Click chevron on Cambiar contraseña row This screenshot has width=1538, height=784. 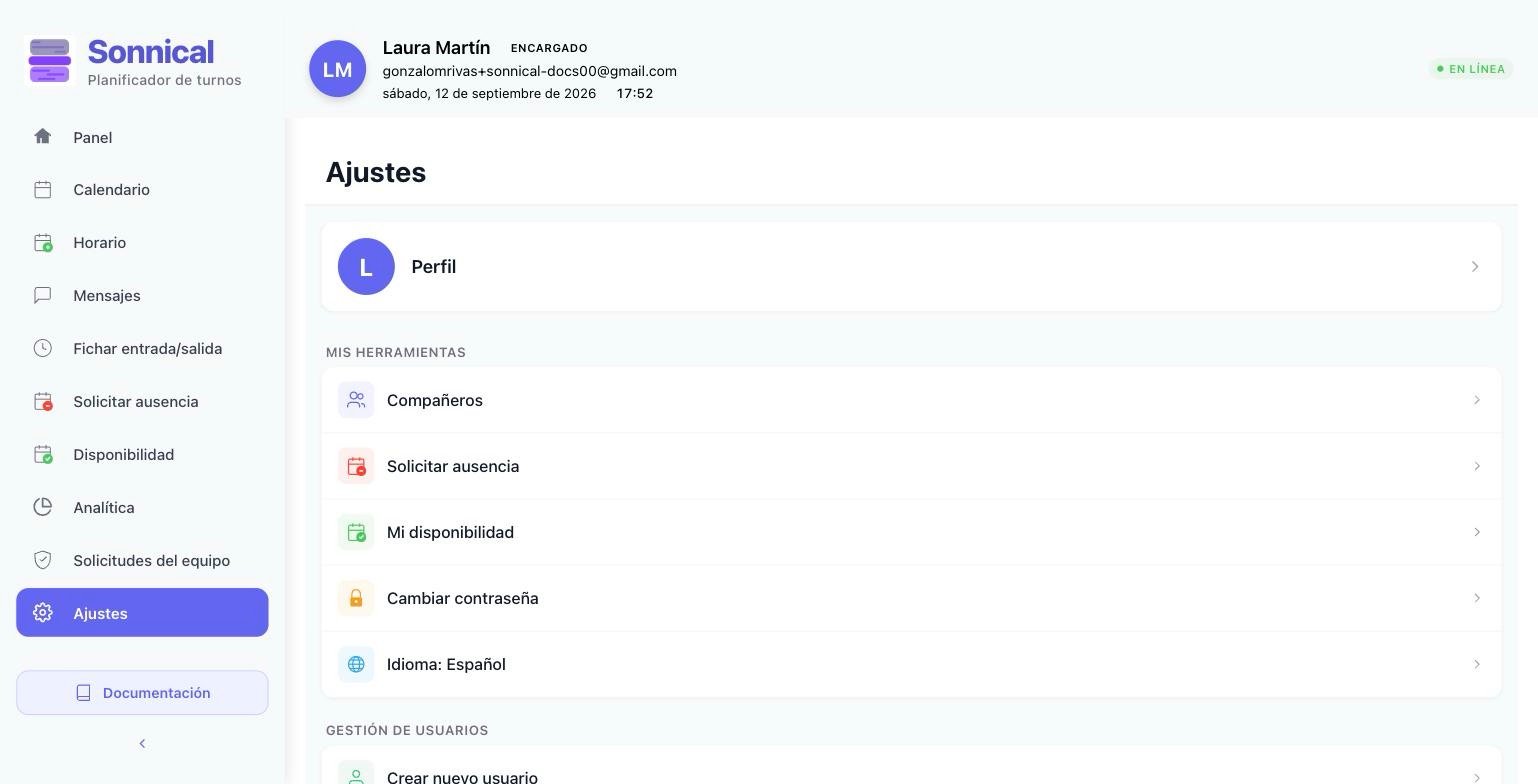(x=1476, y=598)
